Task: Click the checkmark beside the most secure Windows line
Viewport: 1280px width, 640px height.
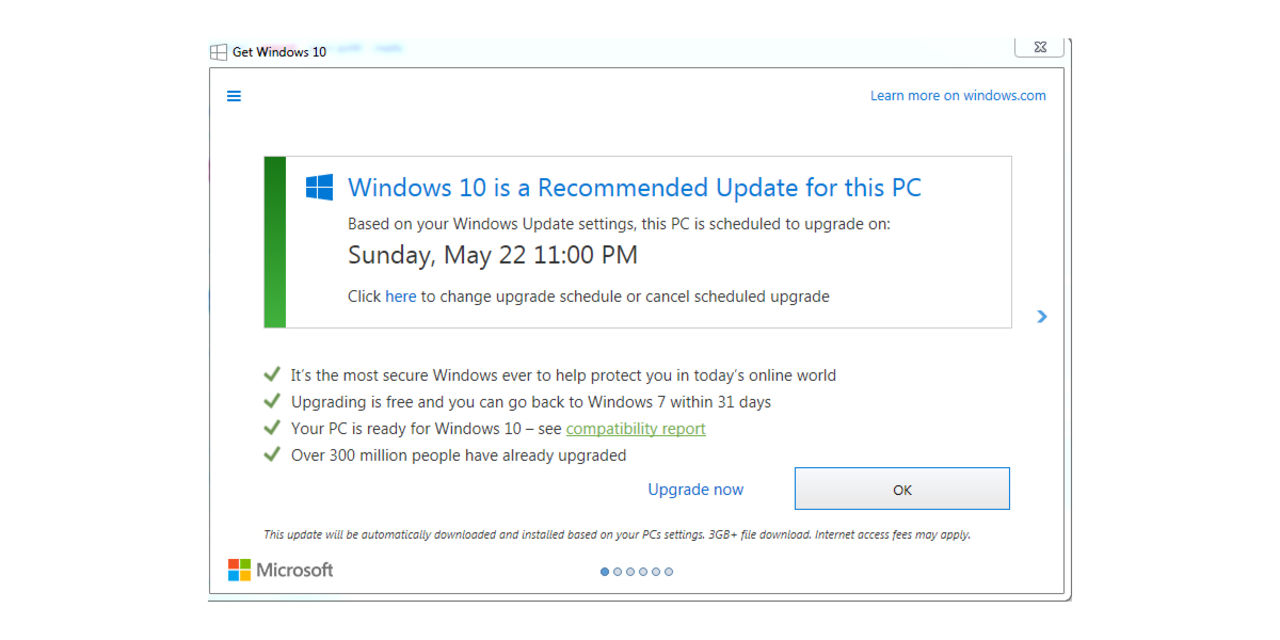Action: click(x=271, y=373)
